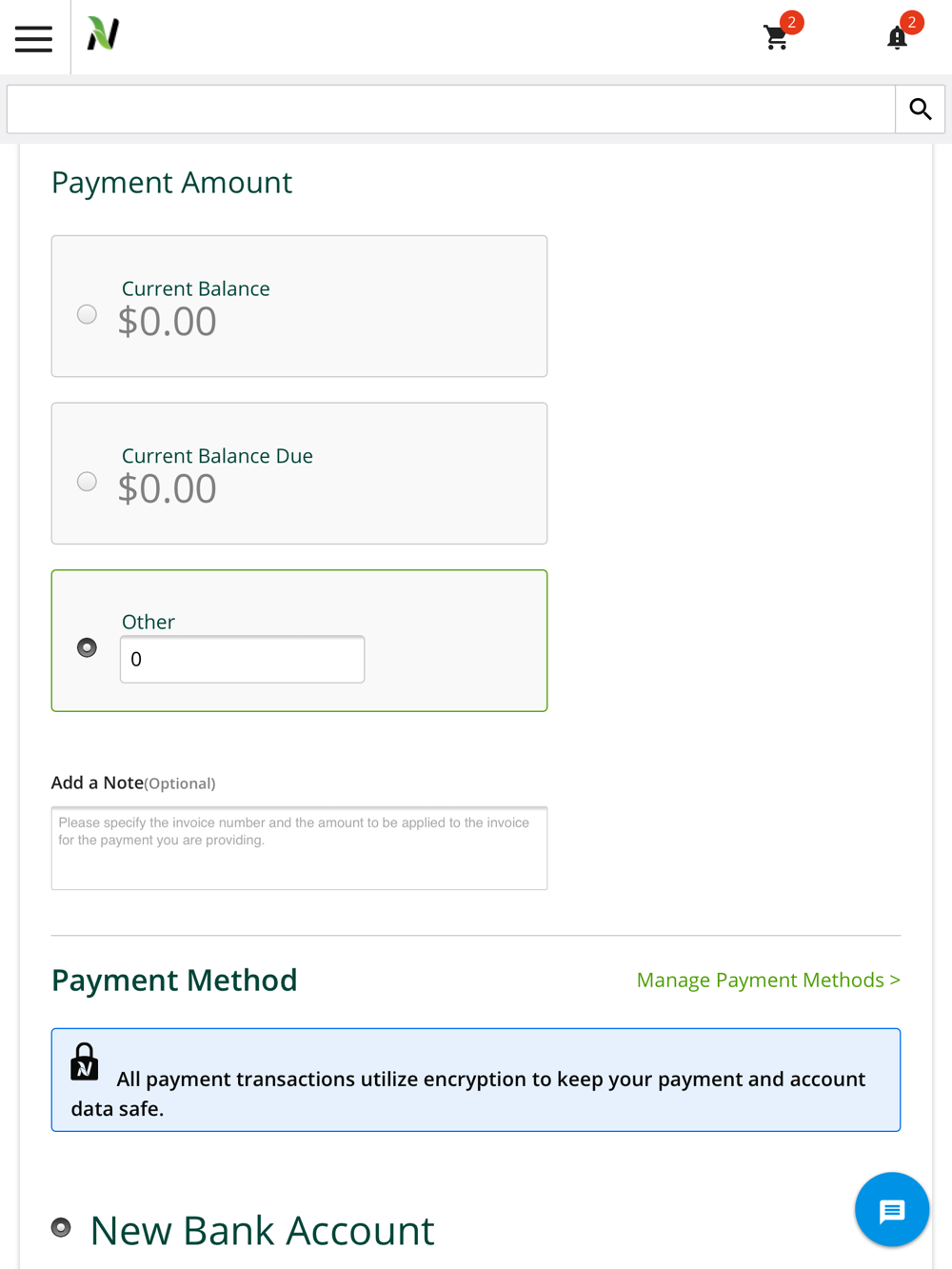Focus the Other amount input field

[x=242, y=659]
